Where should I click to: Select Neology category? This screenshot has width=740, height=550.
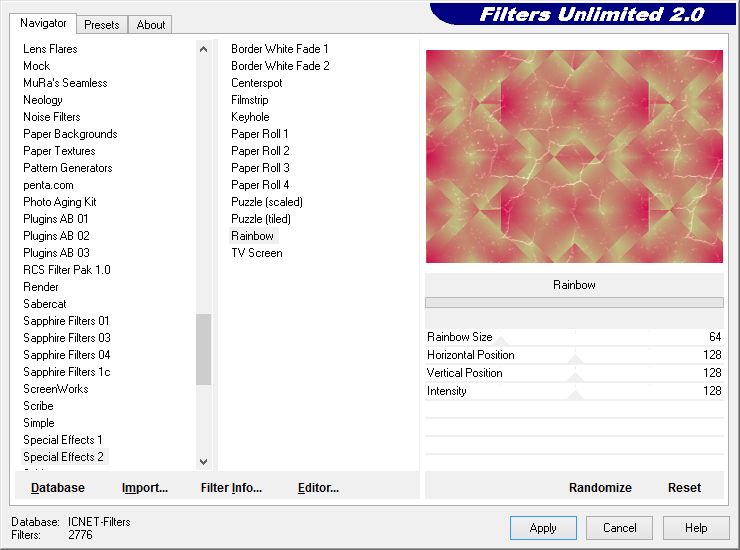point(42,100)
